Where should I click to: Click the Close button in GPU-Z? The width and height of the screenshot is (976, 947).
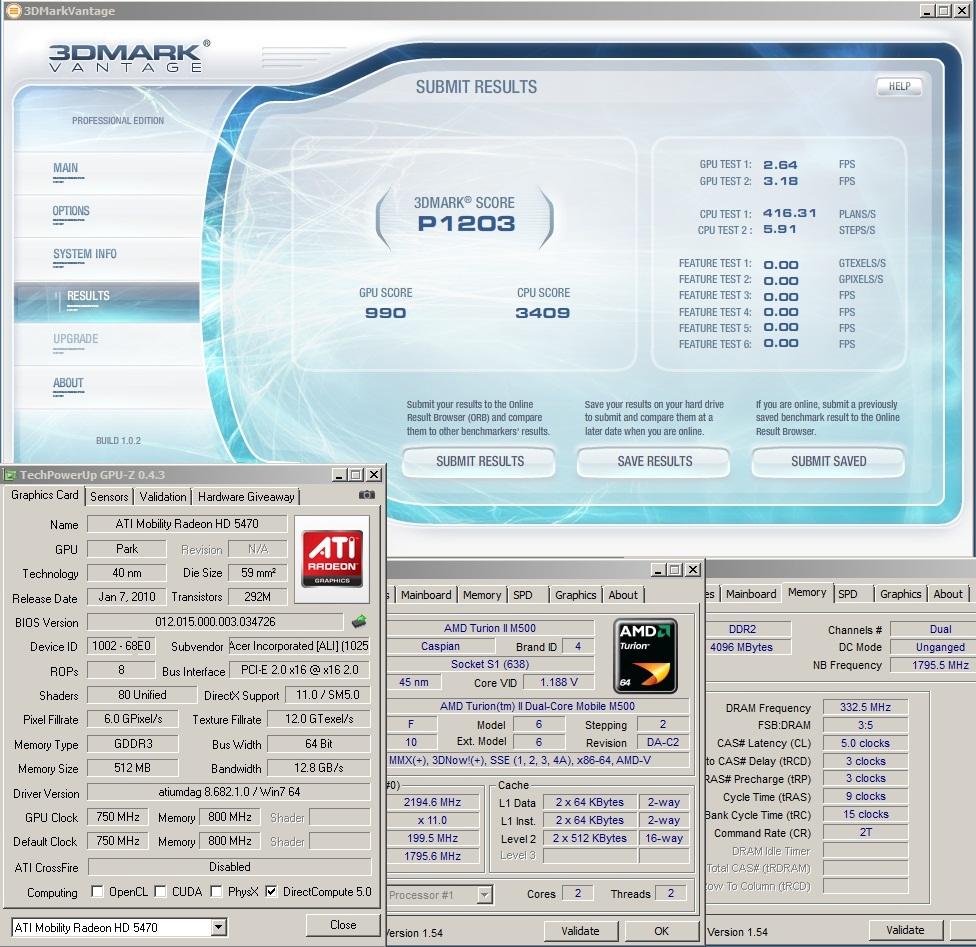click(x=343, y=925)
